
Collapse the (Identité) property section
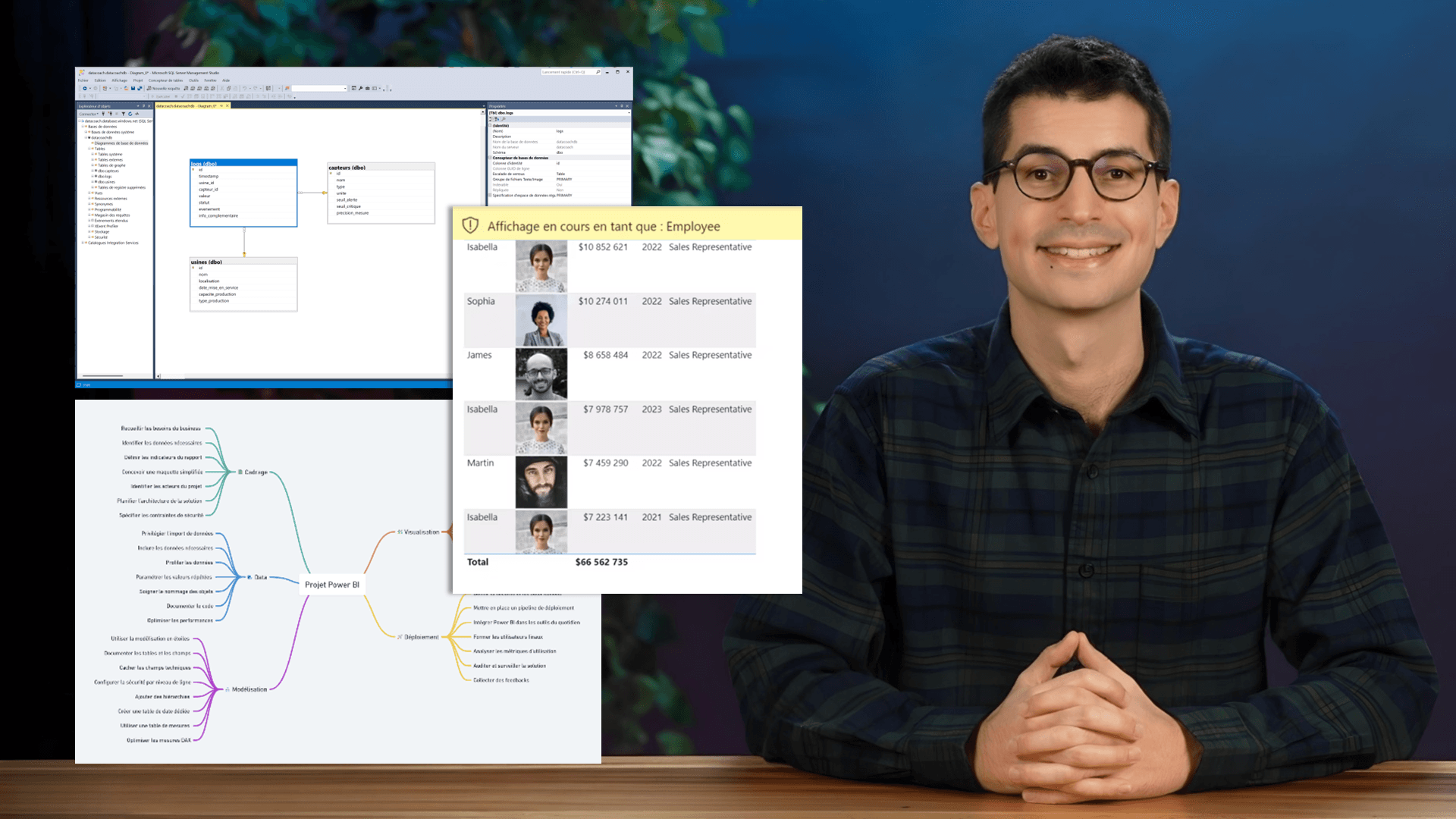(490, 125)
